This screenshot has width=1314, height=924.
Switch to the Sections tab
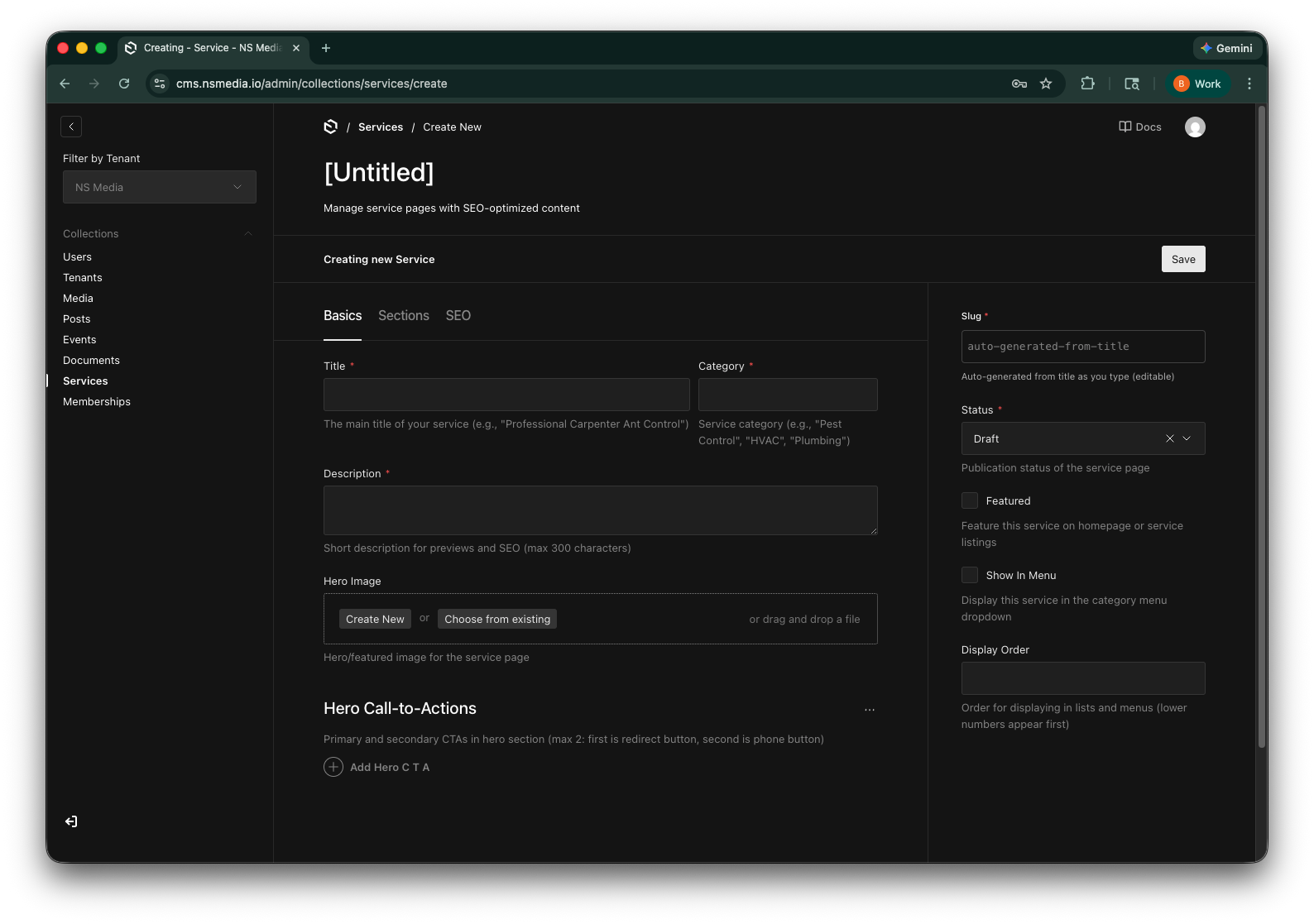coord(404,316)
